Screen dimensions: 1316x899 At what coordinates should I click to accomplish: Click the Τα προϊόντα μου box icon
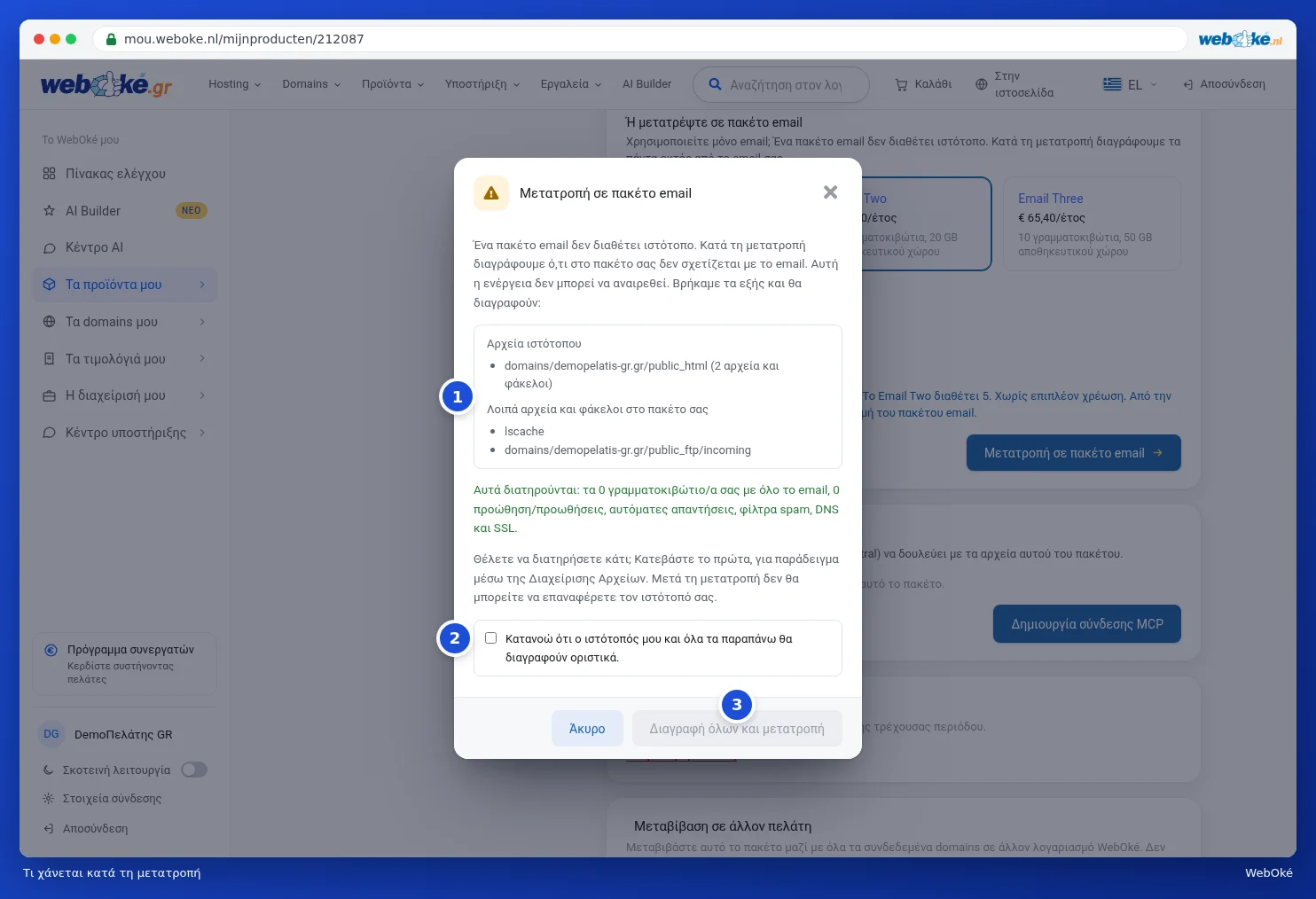pyautogui.click(x=49, y=285)
